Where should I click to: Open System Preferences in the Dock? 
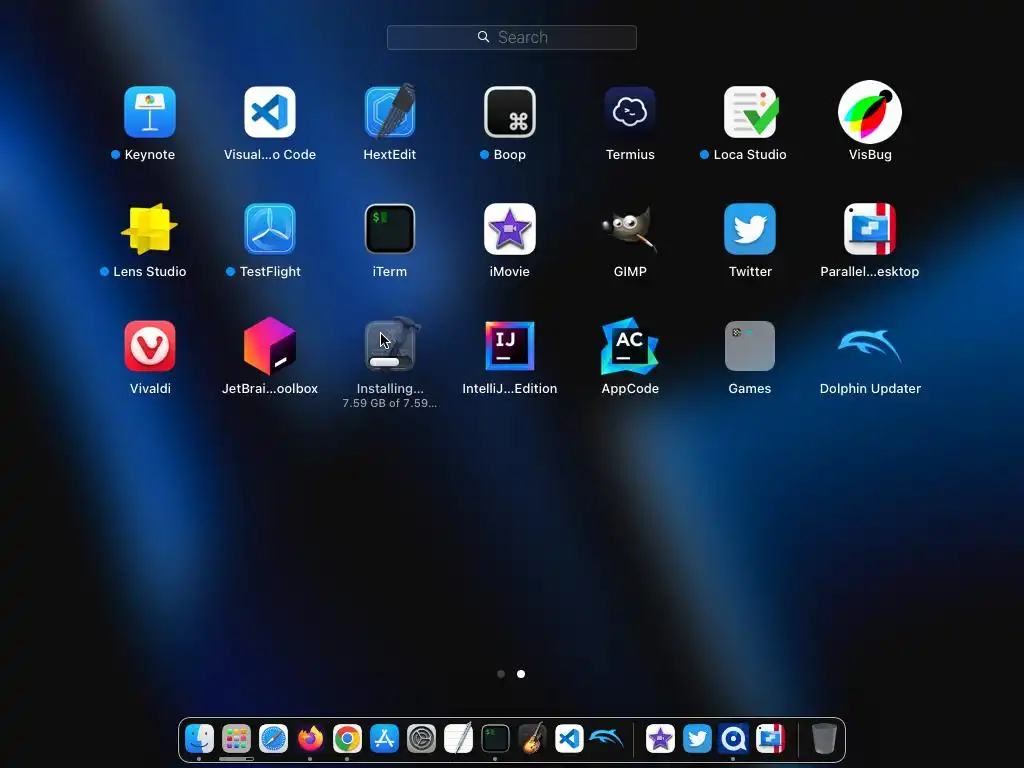tap(421, 739)
